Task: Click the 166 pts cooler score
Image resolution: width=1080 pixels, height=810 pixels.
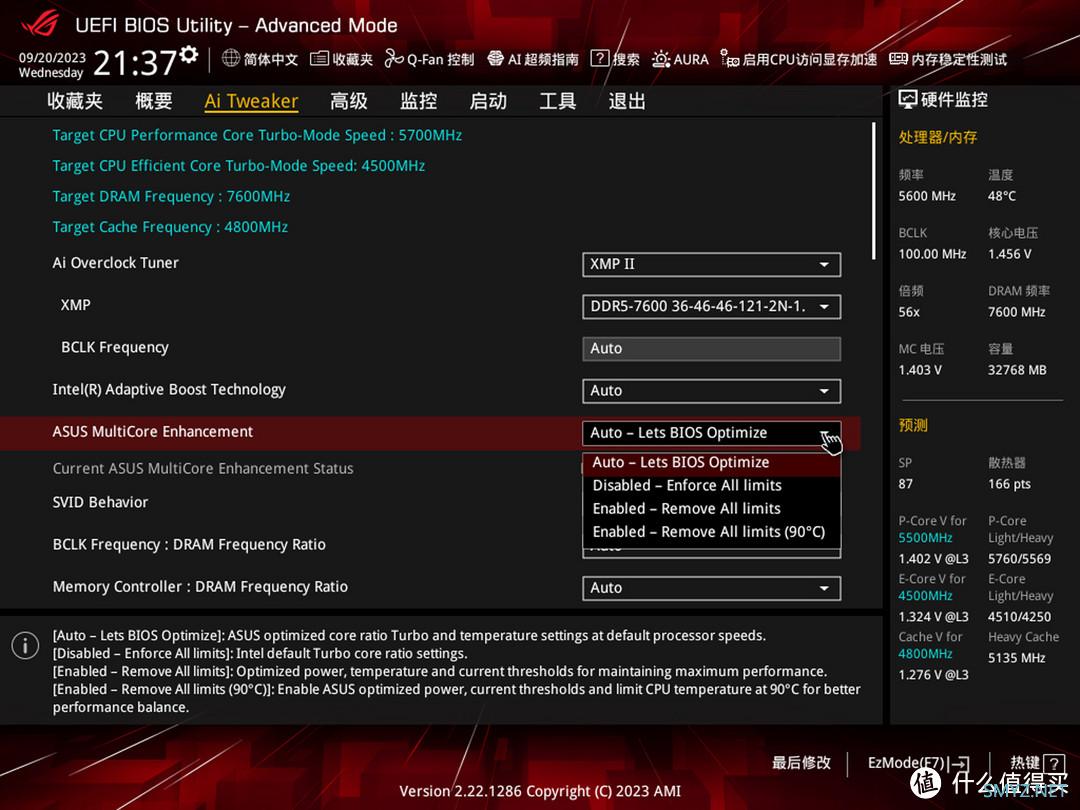Action: [1010, 484]
